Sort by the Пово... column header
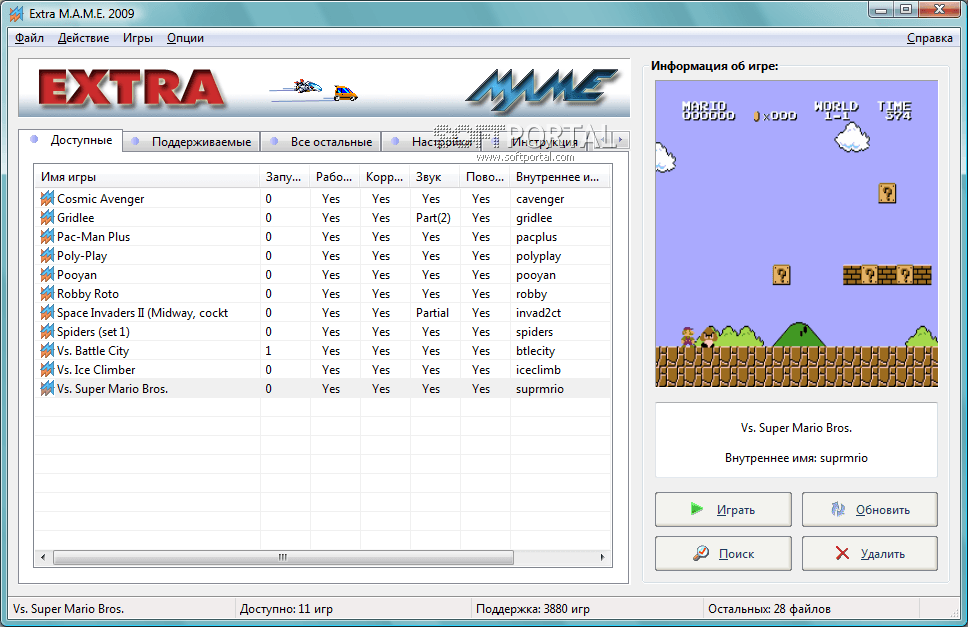The width and height of the screenshot is (968, 627). click(485, 177)
